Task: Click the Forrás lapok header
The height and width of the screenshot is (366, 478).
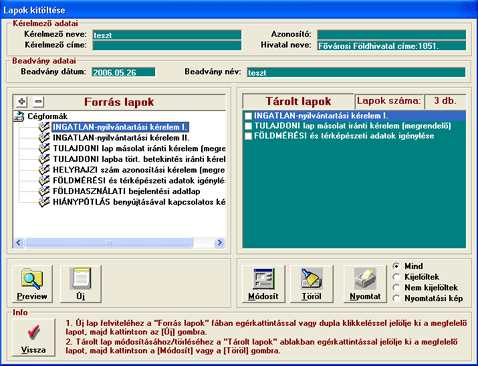Action: (x=119, y=102)
